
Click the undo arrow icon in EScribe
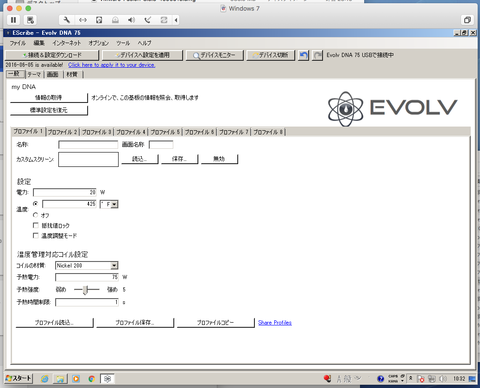pos(303,55)
